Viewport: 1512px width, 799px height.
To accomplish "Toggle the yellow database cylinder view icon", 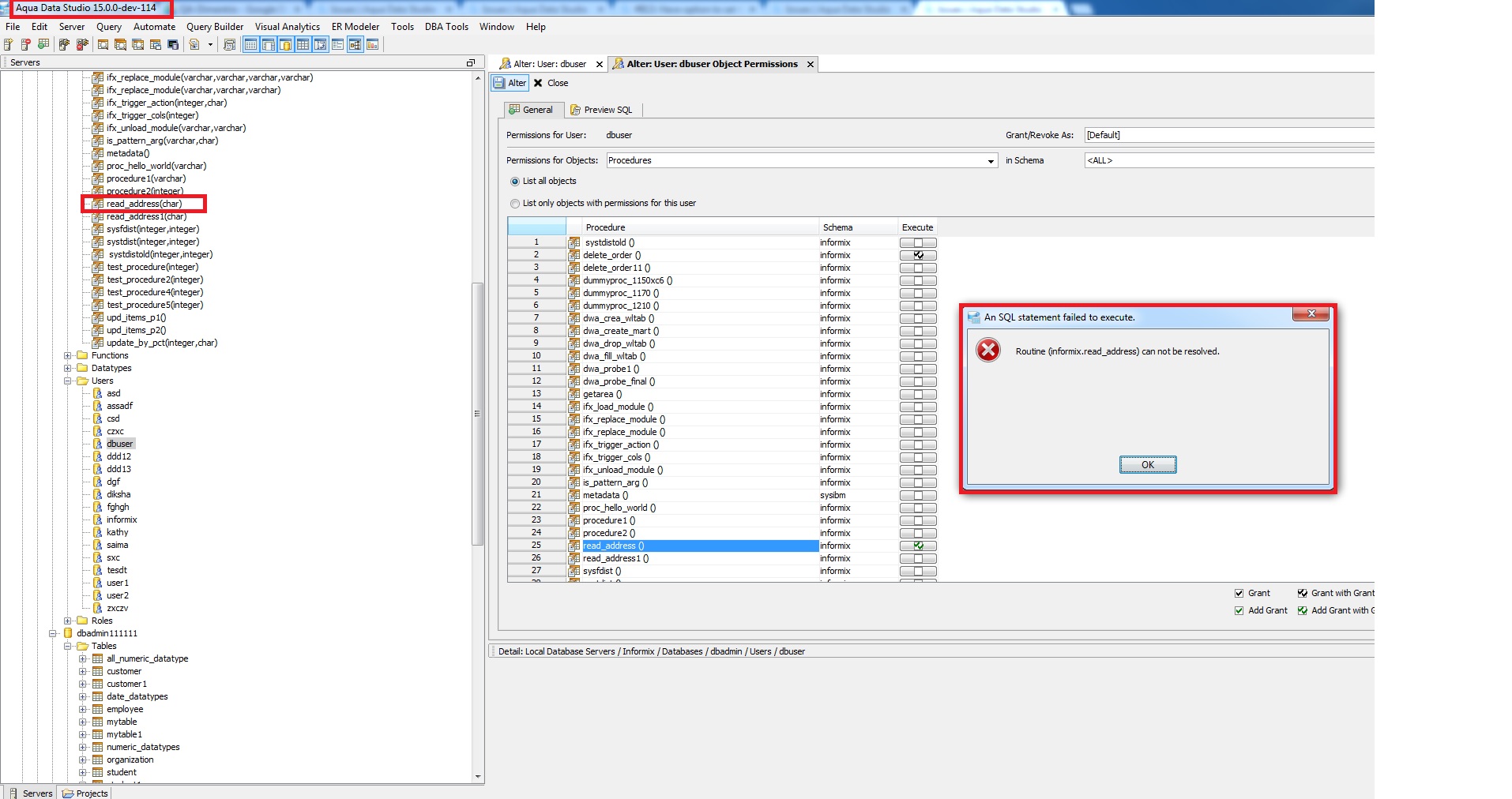I will (285, 44).
